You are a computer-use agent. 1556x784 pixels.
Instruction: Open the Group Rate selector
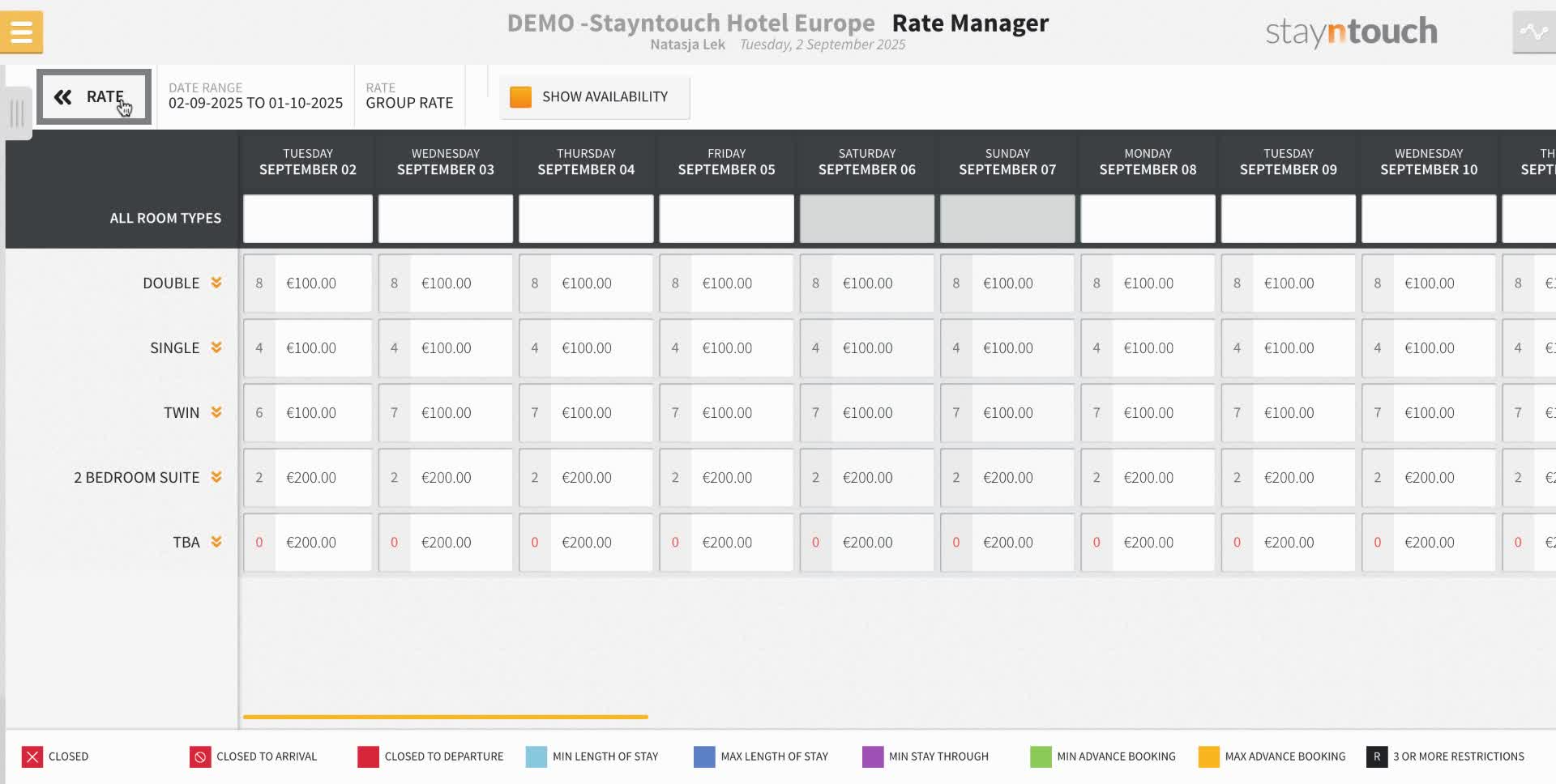[x=409, y=96]
